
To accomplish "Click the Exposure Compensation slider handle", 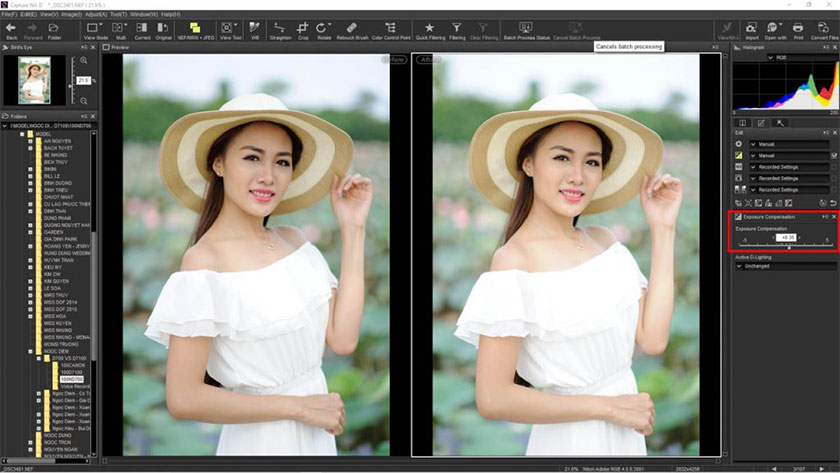I will tap(789, 246).
